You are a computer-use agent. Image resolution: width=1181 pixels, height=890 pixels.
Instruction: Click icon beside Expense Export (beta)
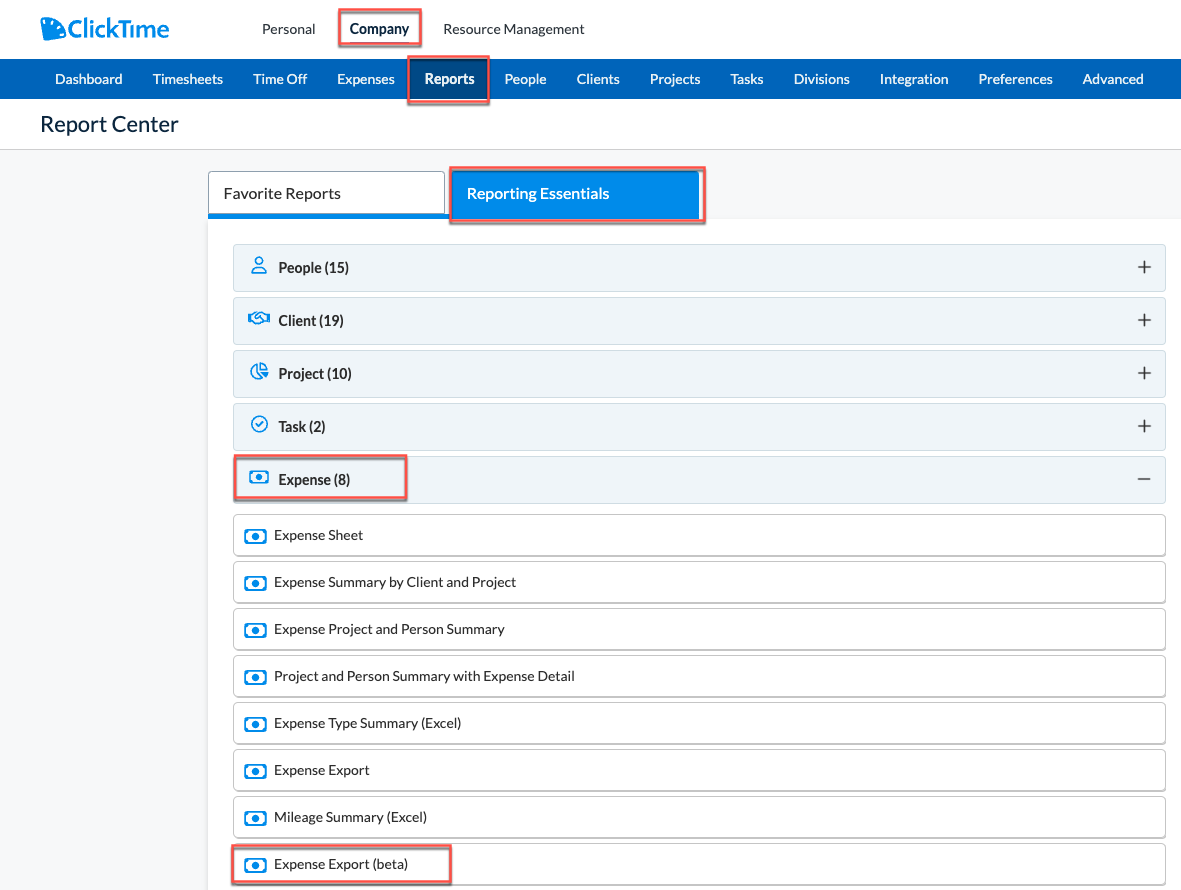tap(255, 865)
